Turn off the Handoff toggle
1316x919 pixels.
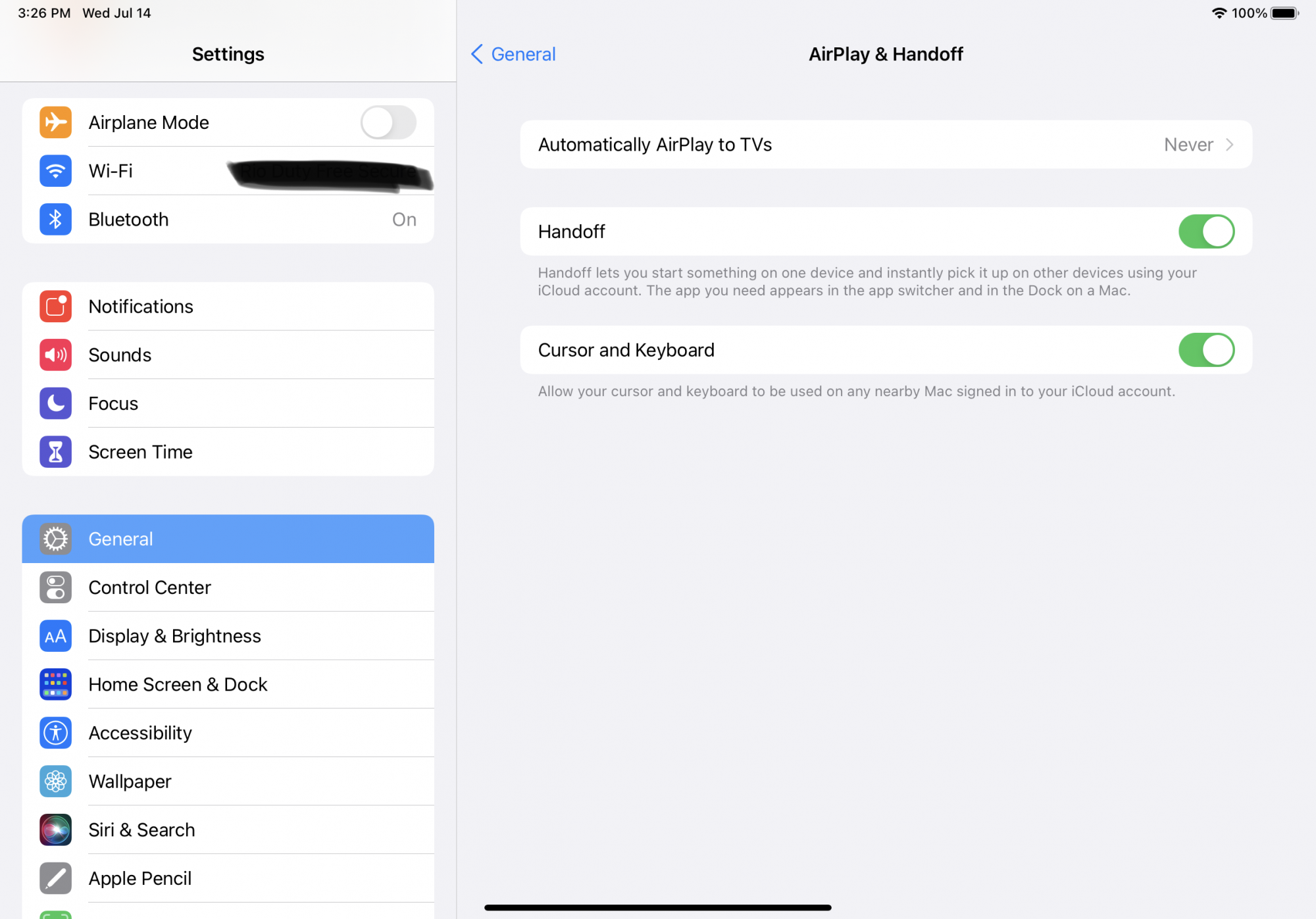pos(1205,232)
